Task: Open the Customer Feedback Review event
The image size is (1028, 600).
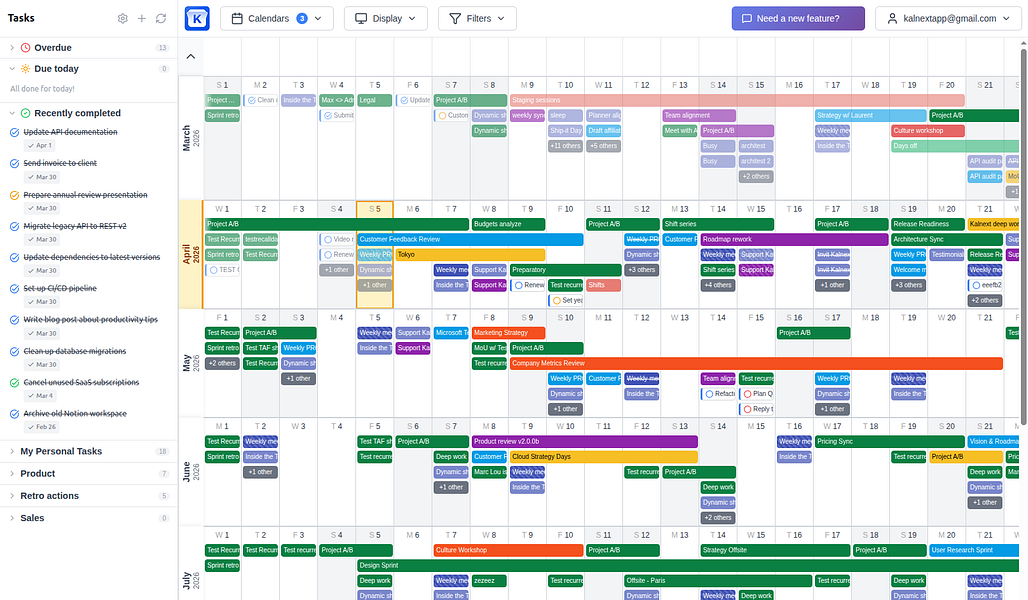Action: [470, 239]
